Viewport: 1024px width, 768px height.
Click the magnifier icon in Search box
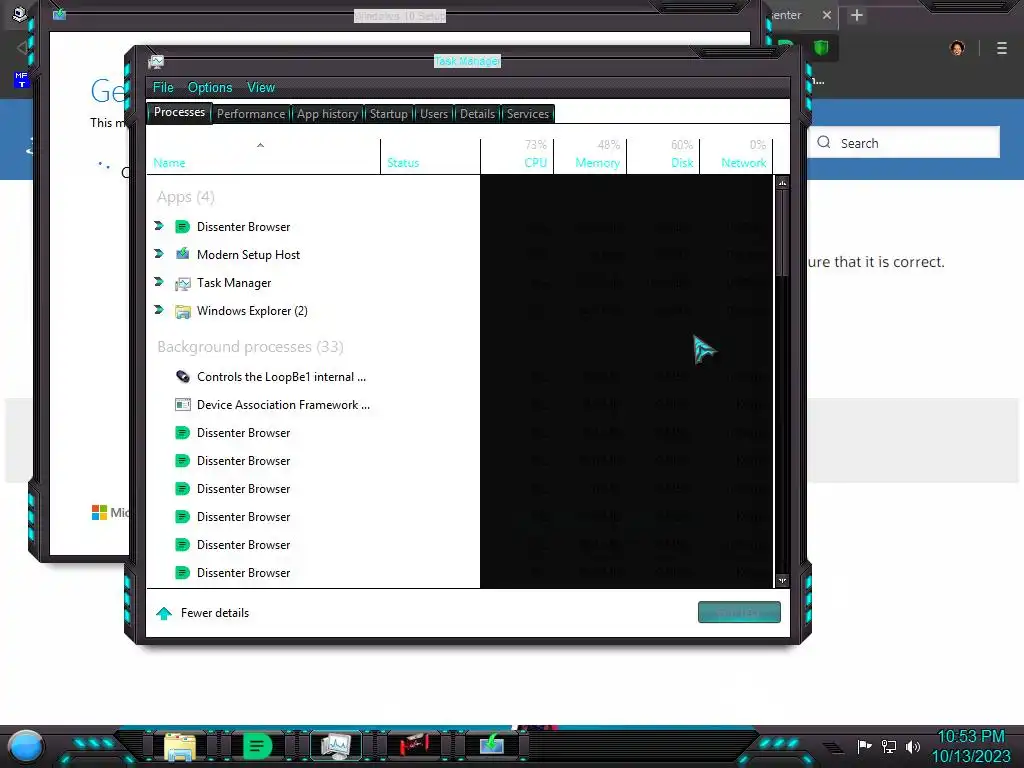click(824, 142)
